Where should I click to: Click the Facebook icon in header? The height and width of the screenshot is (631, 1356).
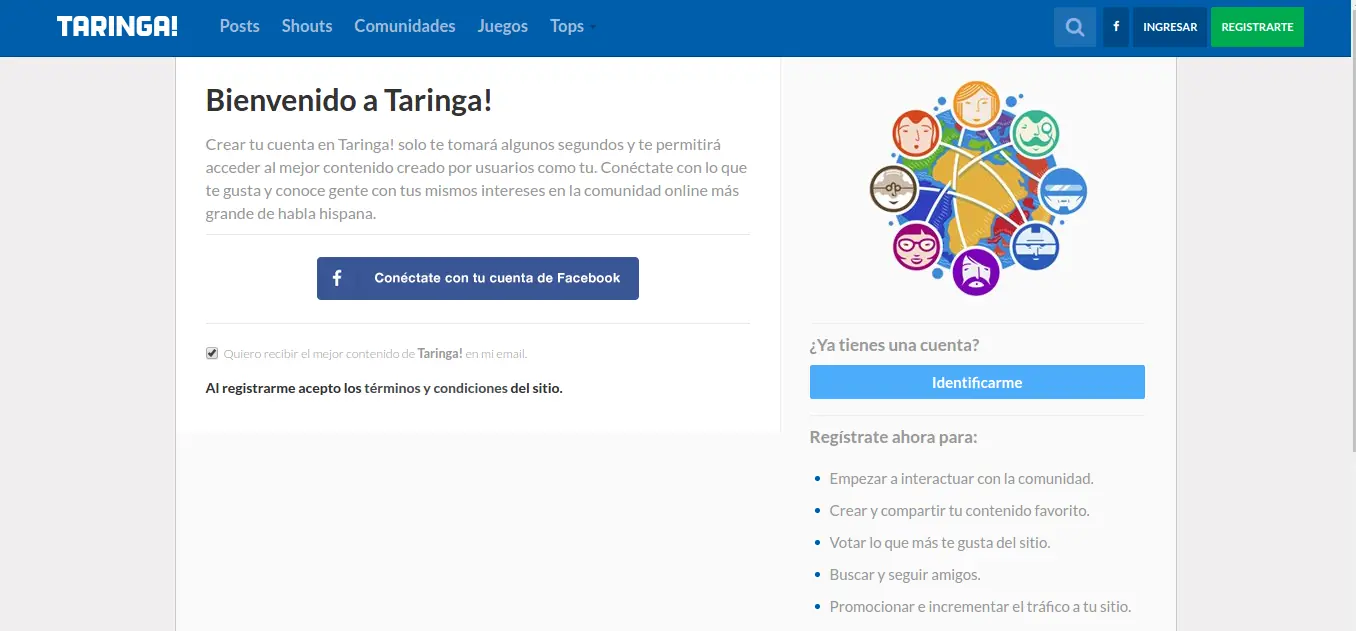(x=1116, y=27)
